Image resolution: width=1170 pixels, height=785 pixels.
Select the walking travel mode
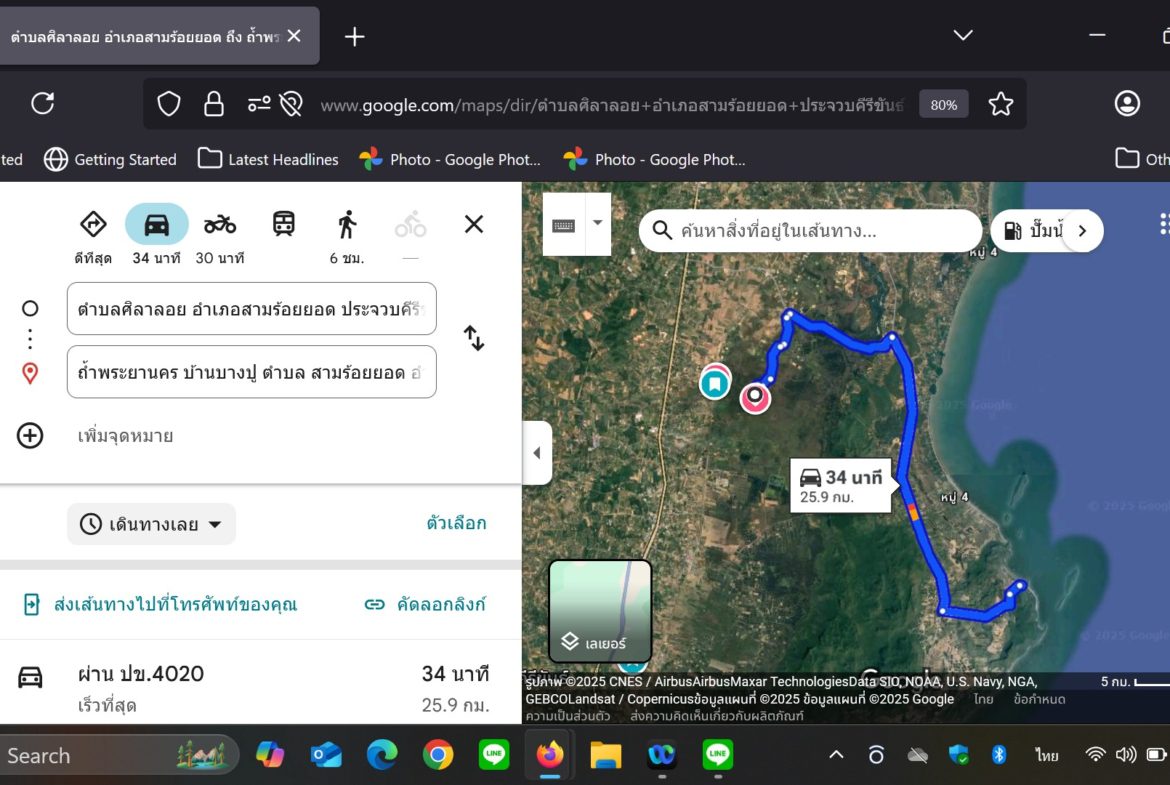347,224
